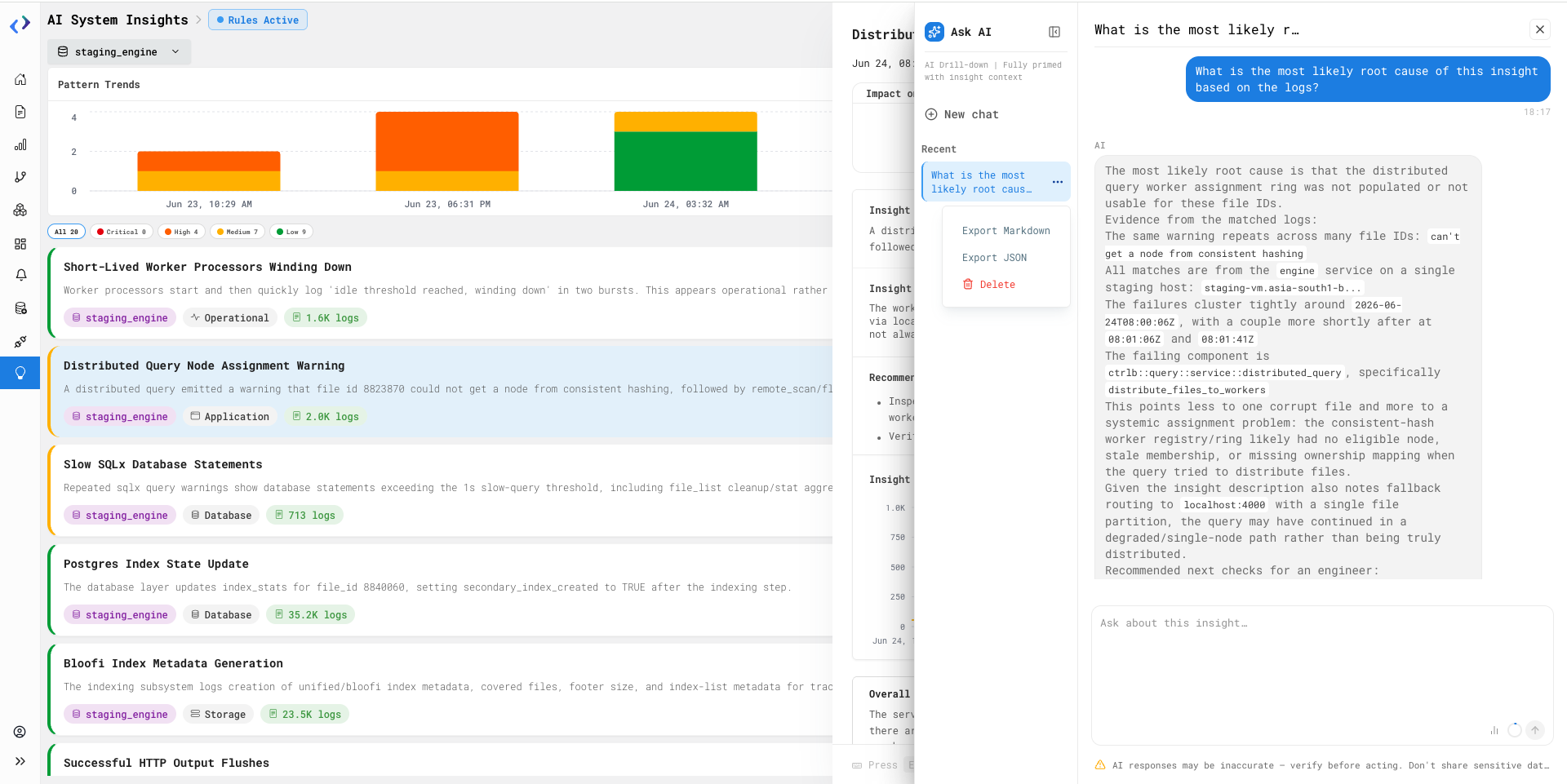The height and width of the screenshot is (784, 1567).
Task: Open the git branch icon in the sidebar
Action: coord(20,177)
